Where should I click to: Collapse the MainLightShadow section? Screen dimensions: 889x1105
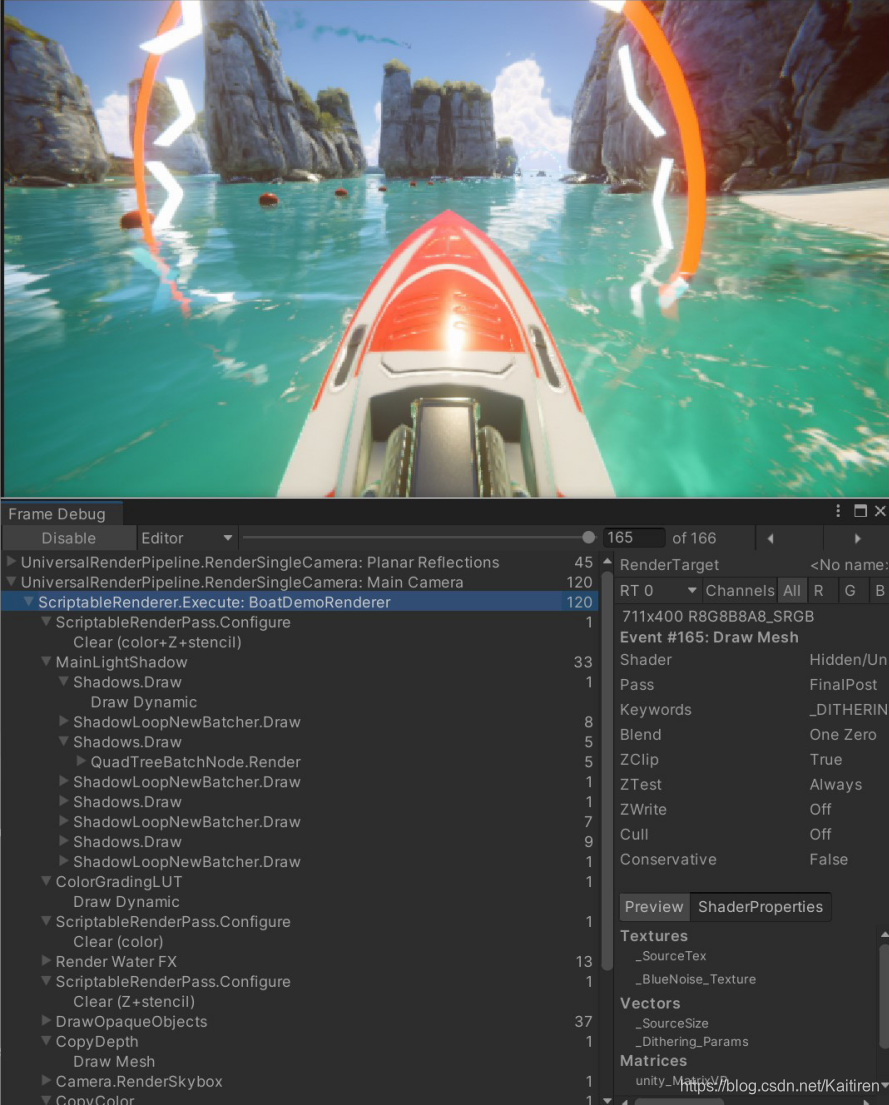[x=44, y=662]
